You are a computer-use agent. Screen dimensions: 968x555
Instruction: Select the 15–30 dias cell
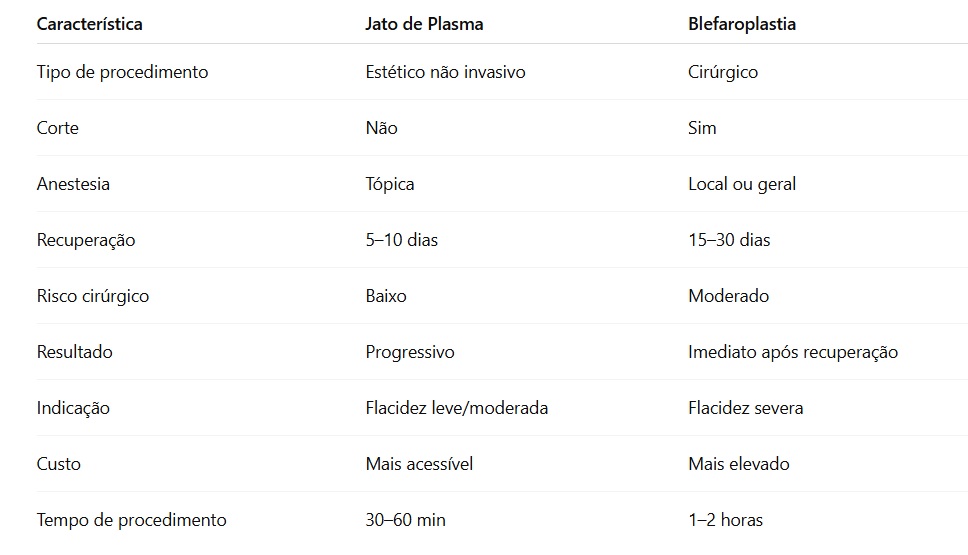(x=729, y=240)
